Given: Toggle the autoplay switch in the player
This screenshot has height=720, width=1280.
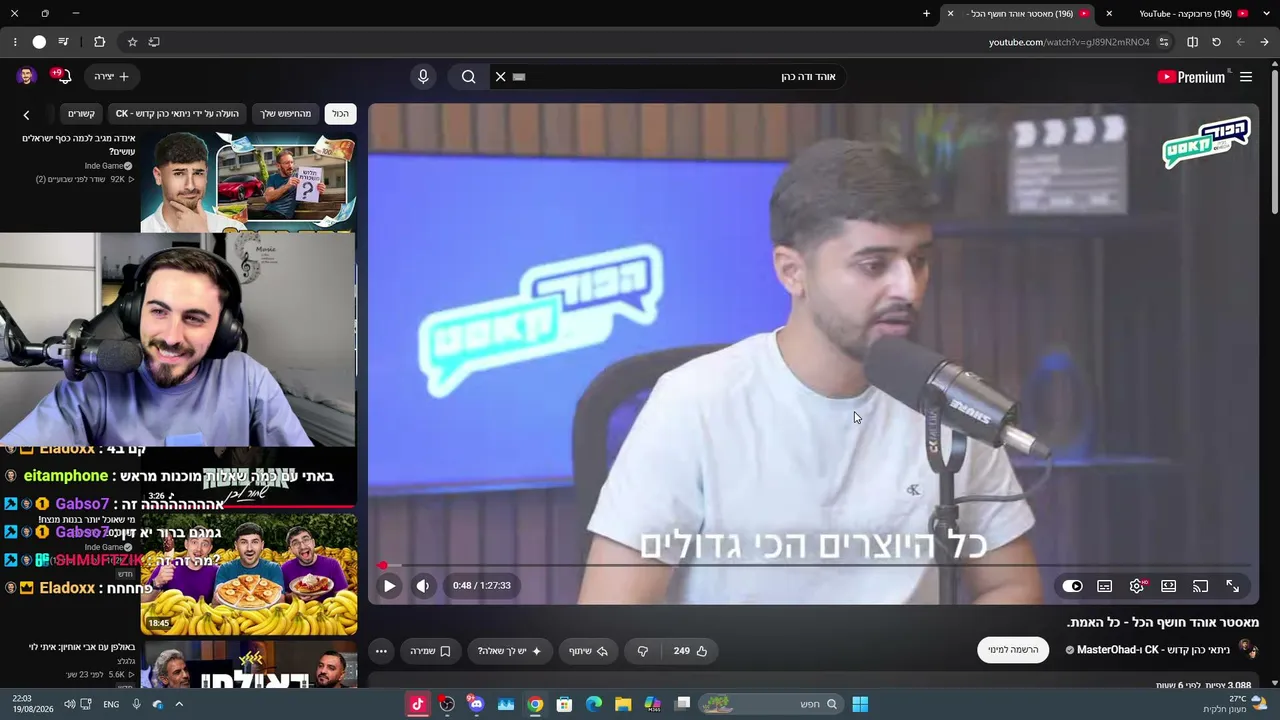Looking at the screenshot, I should (1072, 586).
